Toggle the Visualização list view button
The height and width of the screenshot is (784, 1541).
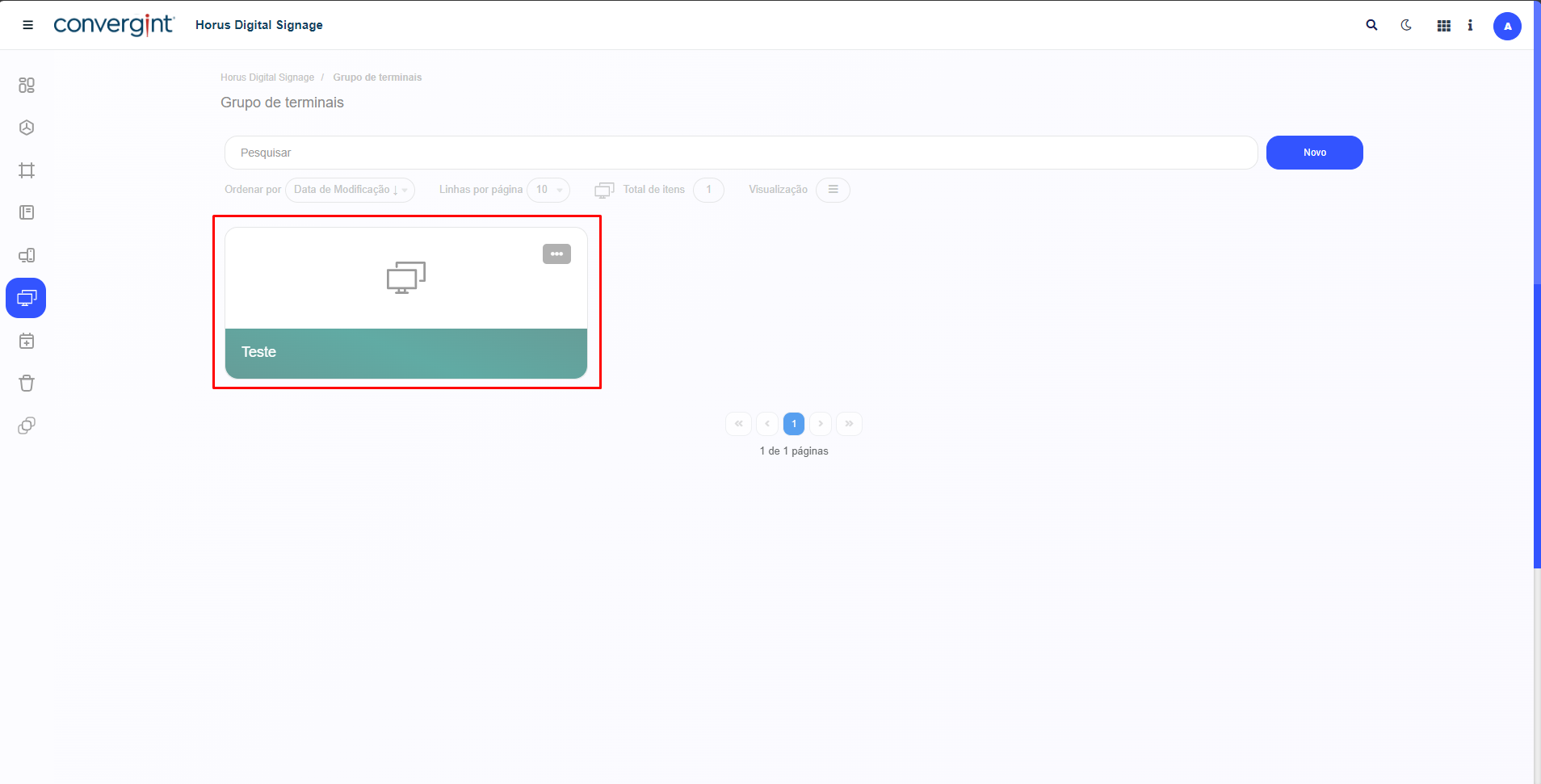coord(833,190)
